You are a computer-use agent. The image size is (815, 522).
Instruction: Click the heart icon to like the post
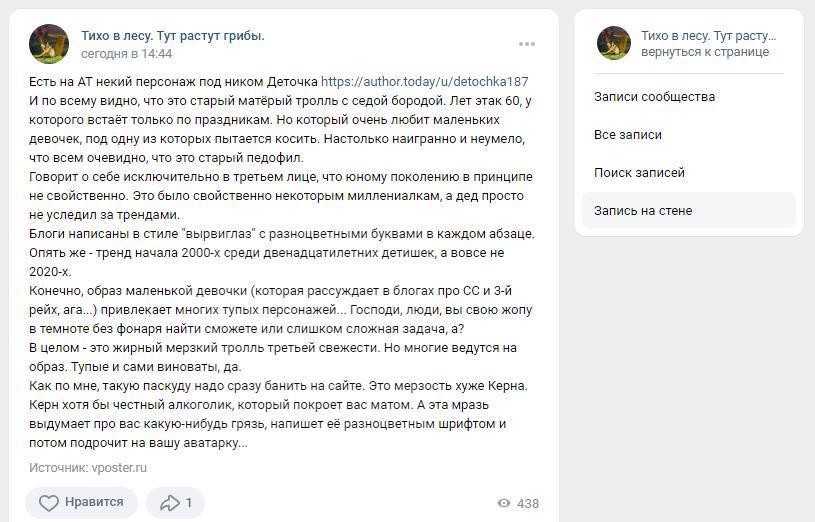(49, 503)
